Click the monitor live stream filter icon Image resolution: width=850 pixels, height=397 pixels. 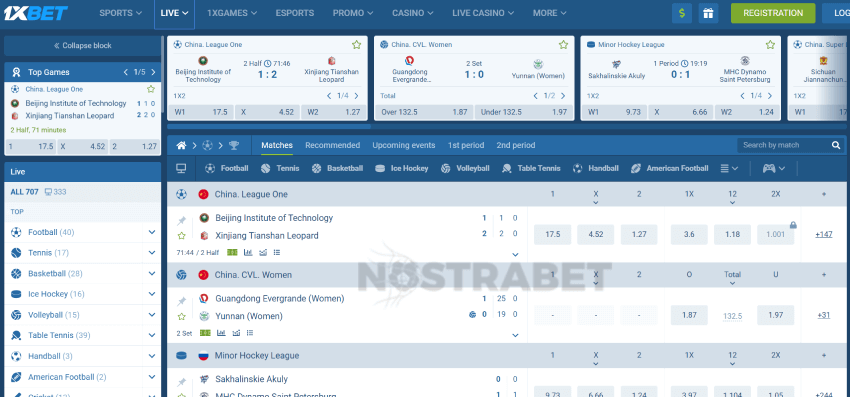pos(181,169)
